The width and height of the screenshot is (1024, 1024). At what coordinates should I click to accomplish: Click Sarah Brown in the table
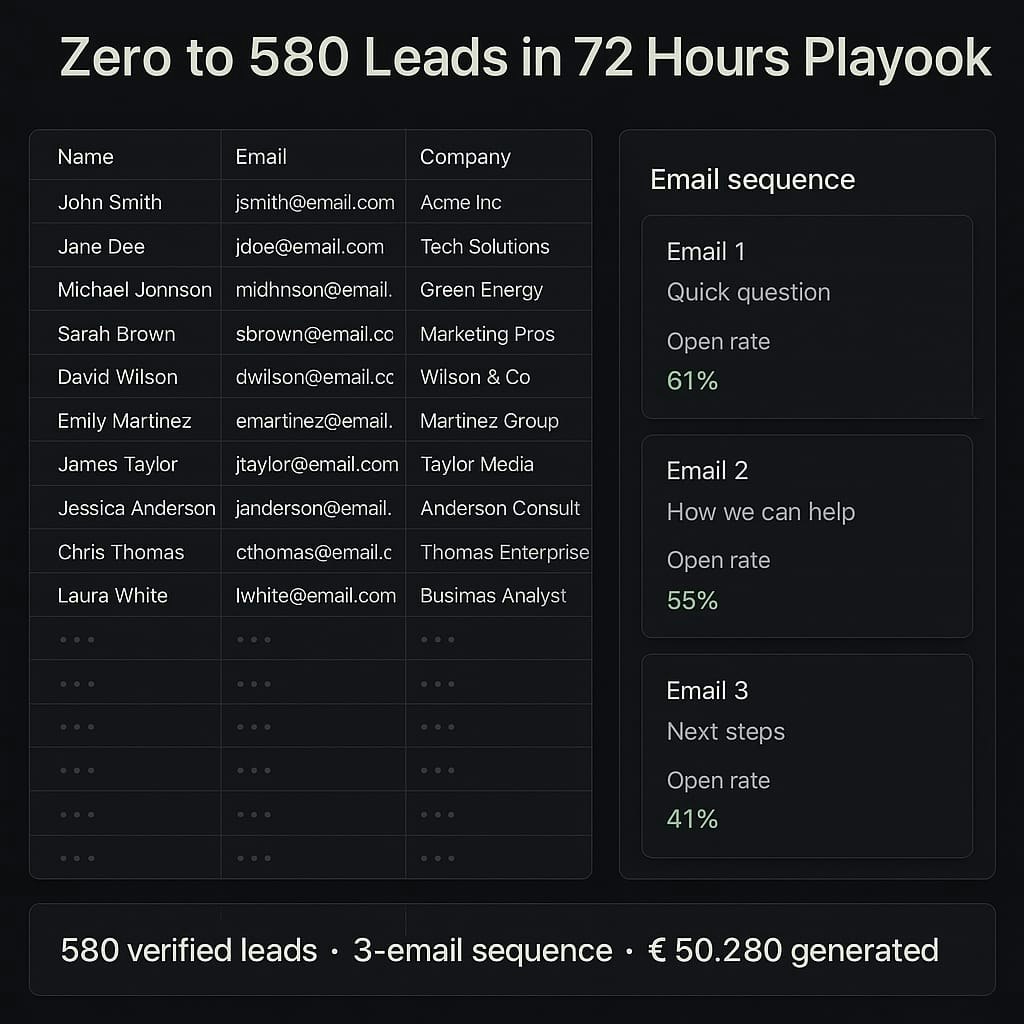(x=117, y=334)
